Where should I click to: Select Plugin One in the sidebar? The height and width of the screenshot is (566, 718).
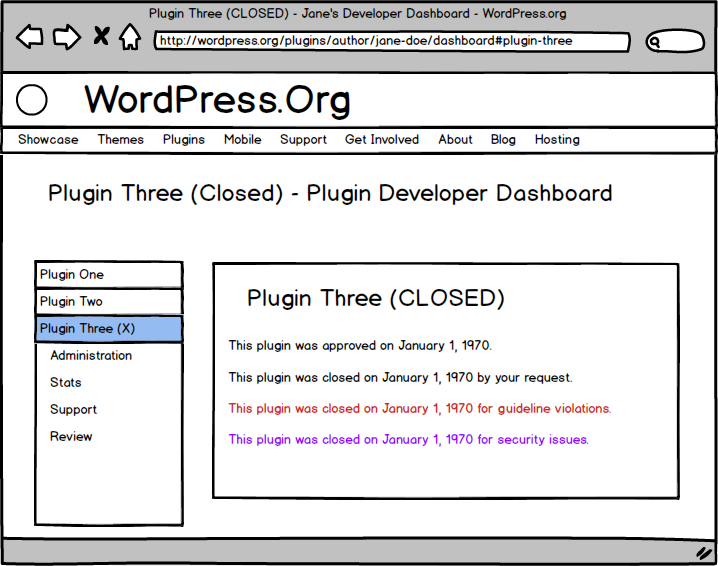coord(108,275)
